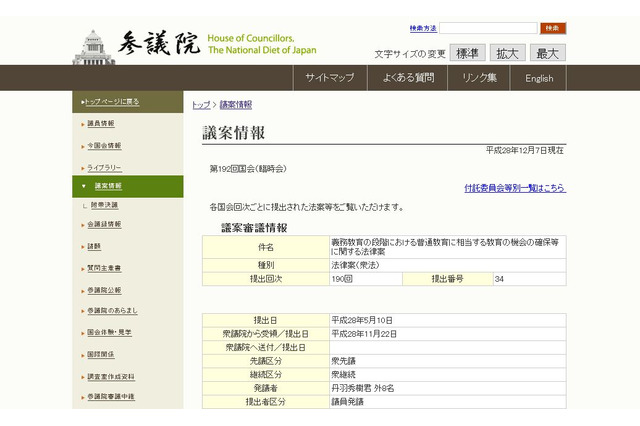The height and width of the screenshot is (426, 640).
Task: Click the 件名 header cell
Action: [x=266, y=247]
